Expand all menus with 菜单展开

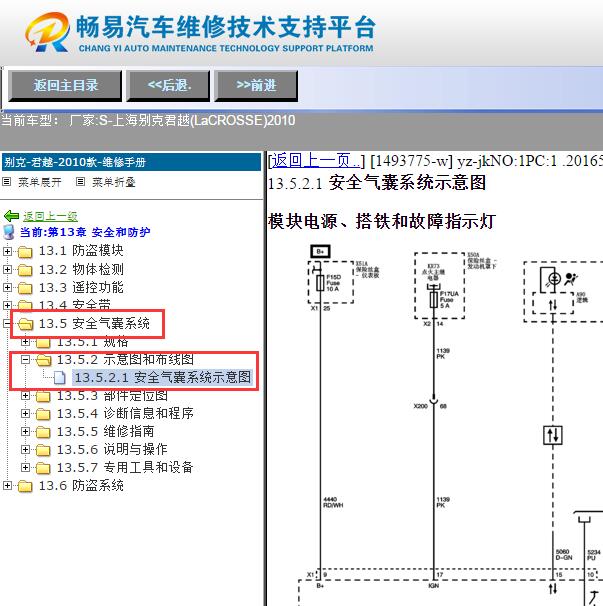click(40, 182)
